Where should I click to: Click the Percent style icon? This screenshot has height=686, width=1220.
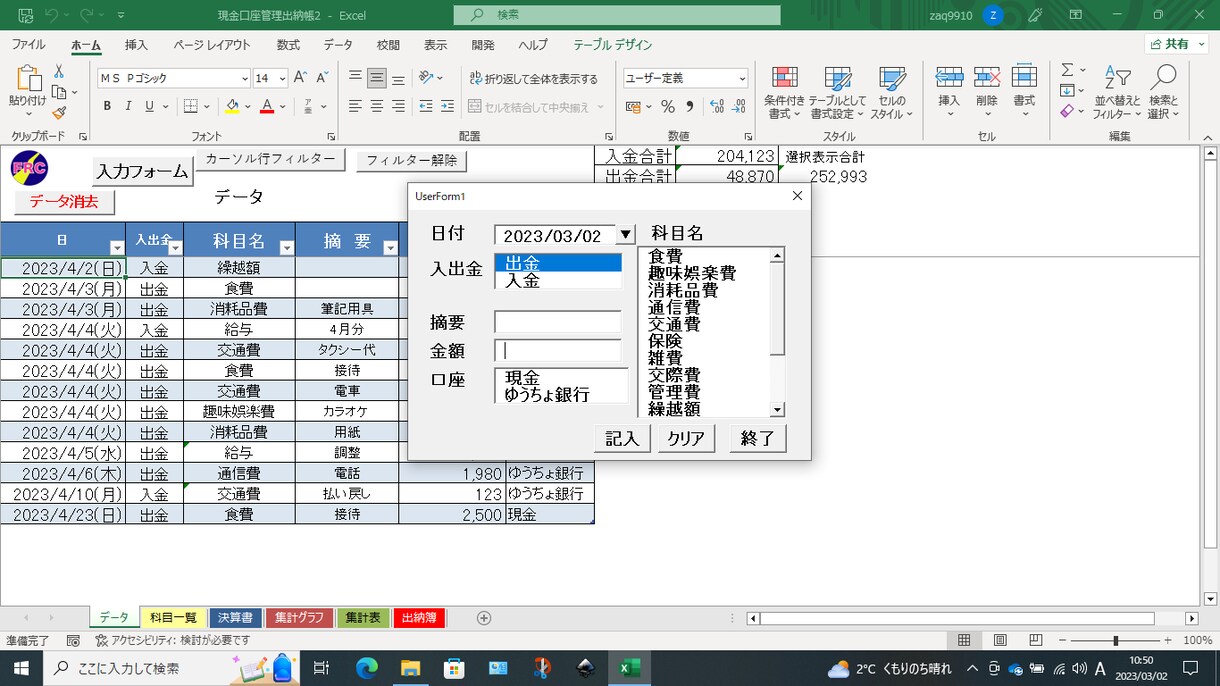[x=667, y=106]
